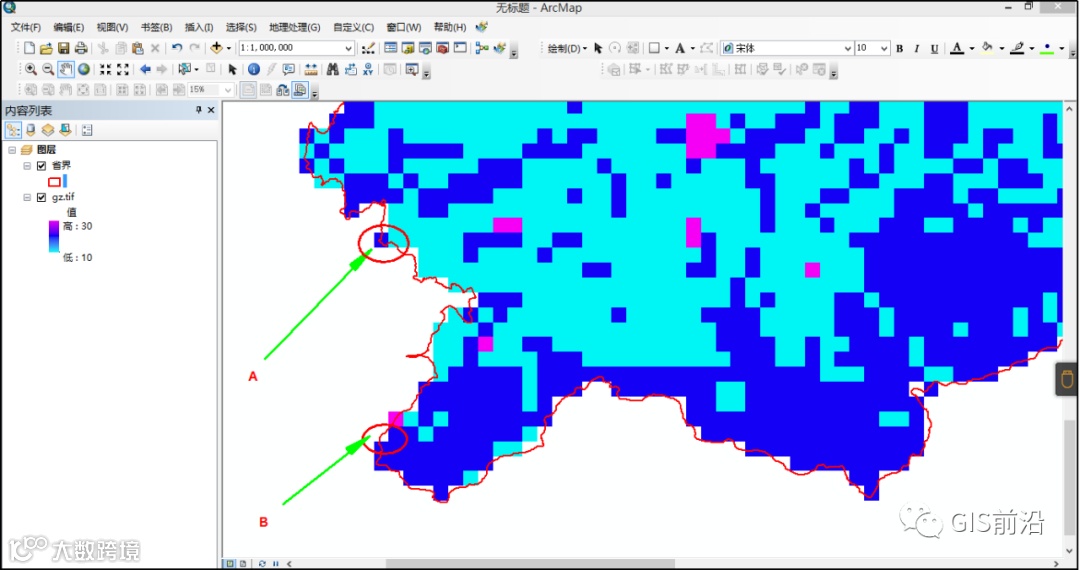Click the Add Data button
This screenshot has width=1080, height=570.
coord(216,48)
